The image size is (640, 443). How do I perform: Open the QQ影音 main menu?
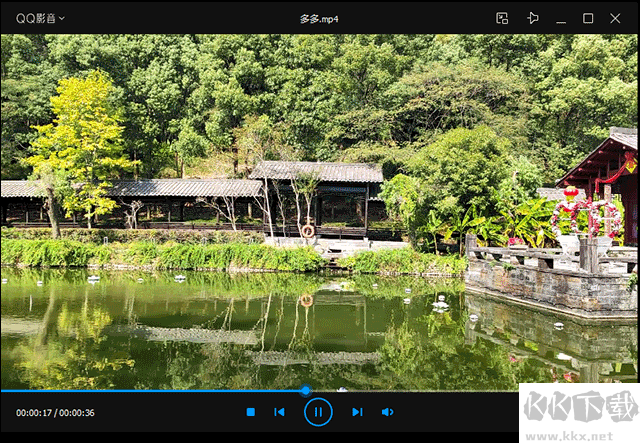(34, 18)
